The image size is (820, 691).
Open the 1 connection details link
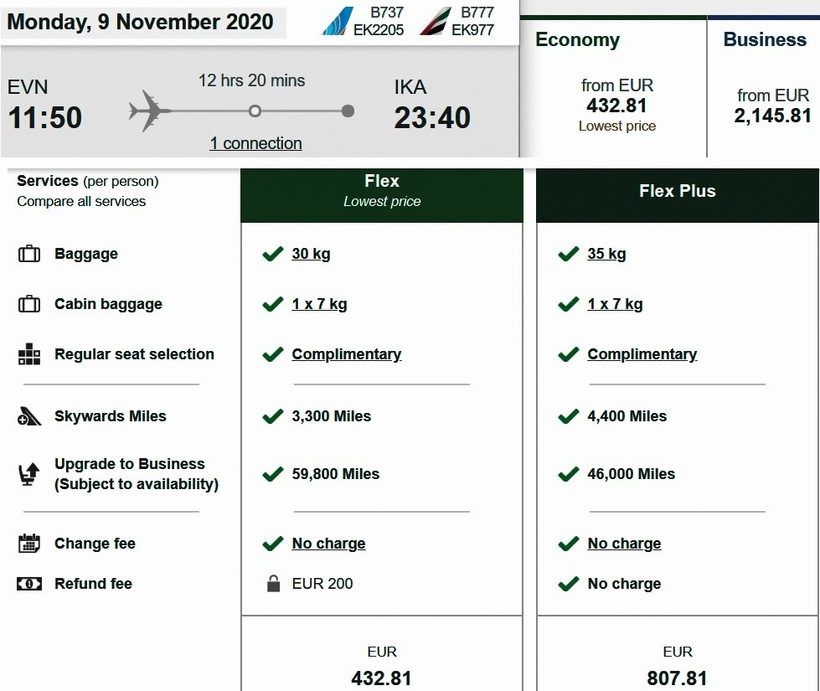pos(256,144)
